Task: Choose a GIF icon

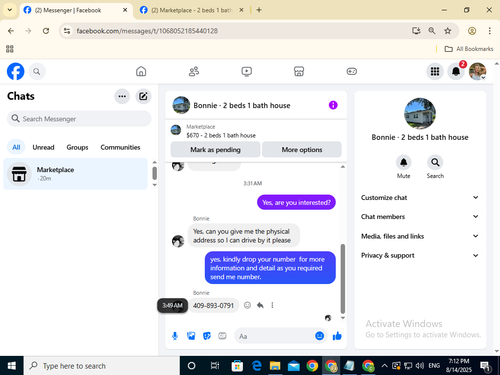Action: 222,336
